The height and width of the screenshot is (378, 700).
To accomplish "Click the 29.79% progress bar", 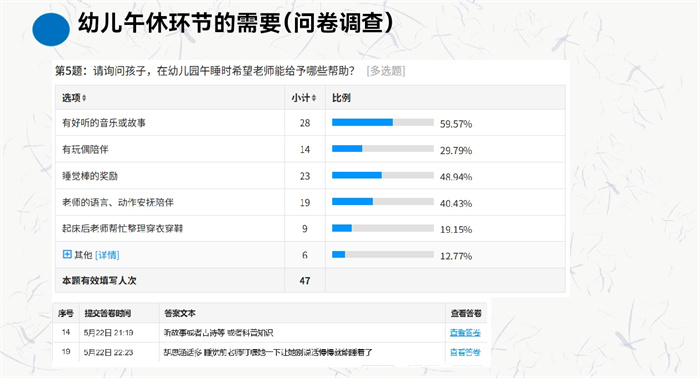I will pyautogui.click(x=383, y=149).
